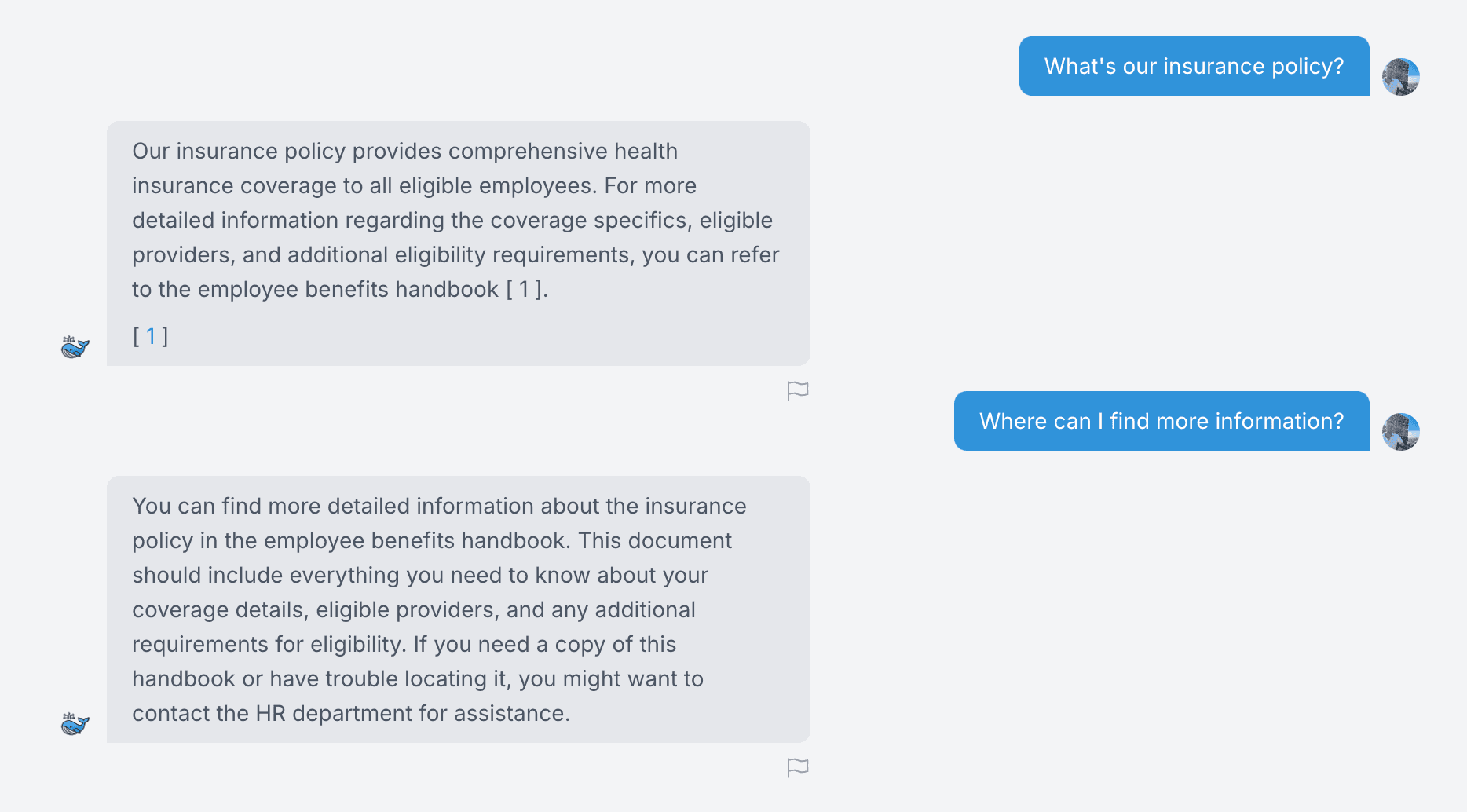This screenshot has height=812, width=1467.
Task: Flag the second handbook information response
Action: pyautogui.click(x=798, y=767)
